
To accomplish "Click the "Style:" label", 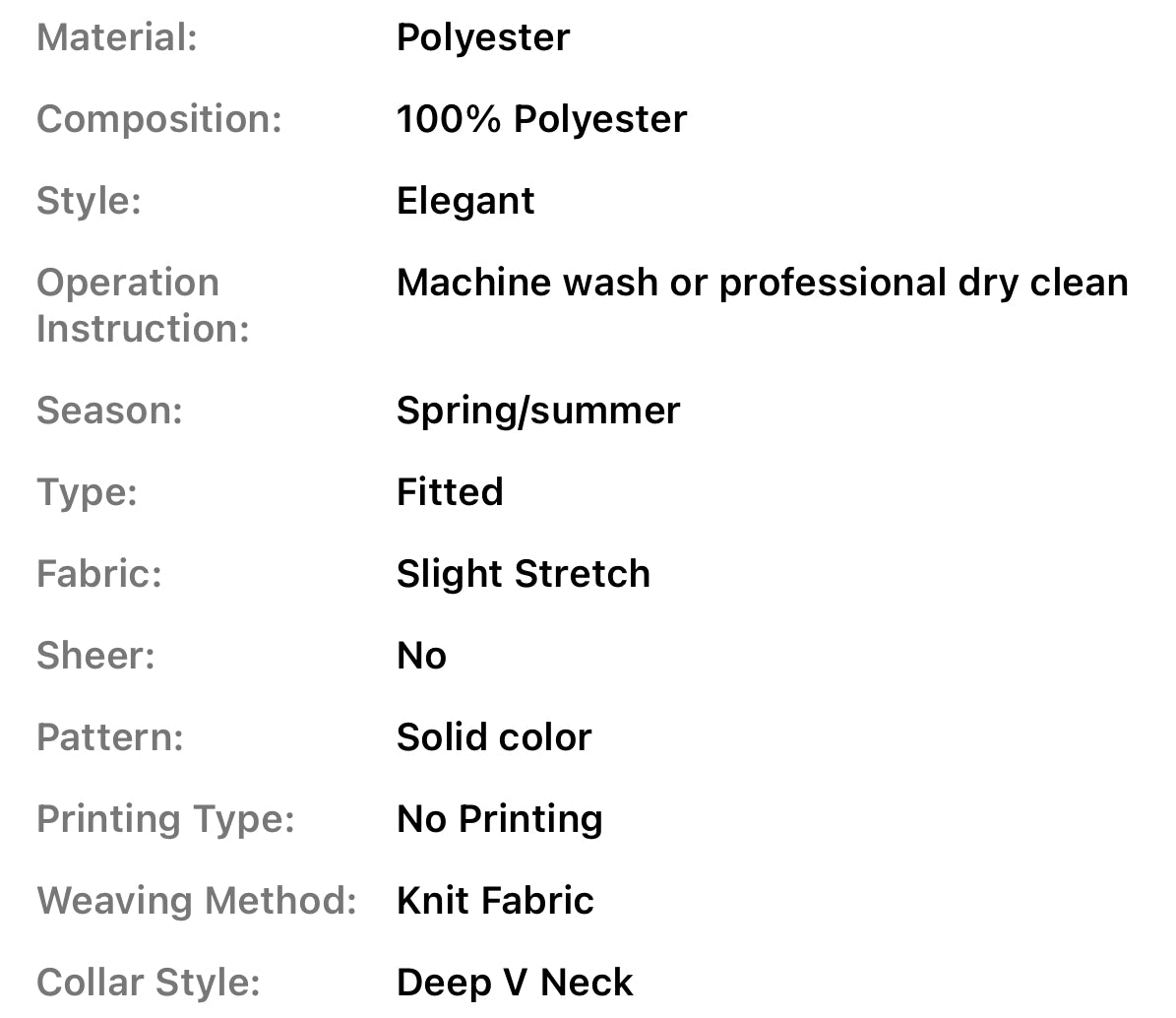I will (89, 201).
